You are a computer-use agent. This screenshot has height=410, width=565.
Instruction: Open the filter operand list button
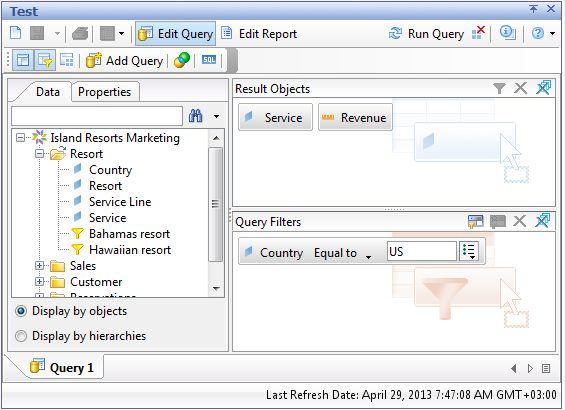[x=469, y=251]
